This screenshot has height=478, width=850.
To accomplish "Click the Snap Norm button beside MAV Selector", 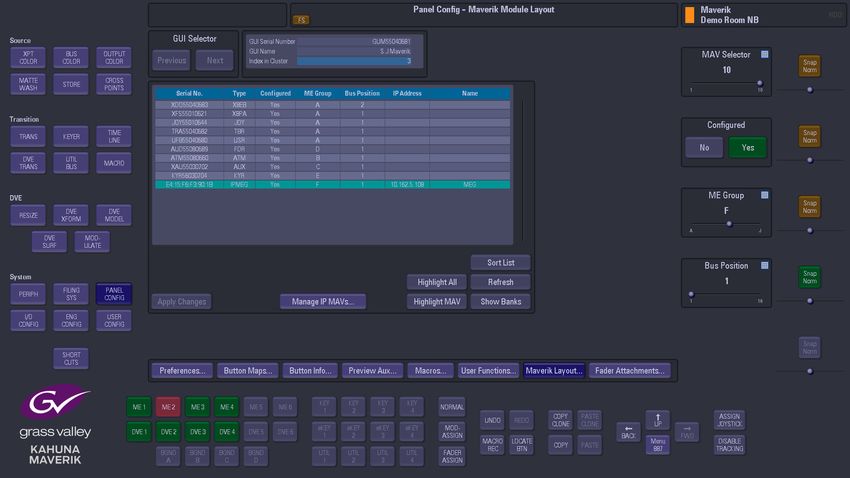I will (x=809, y=66).
